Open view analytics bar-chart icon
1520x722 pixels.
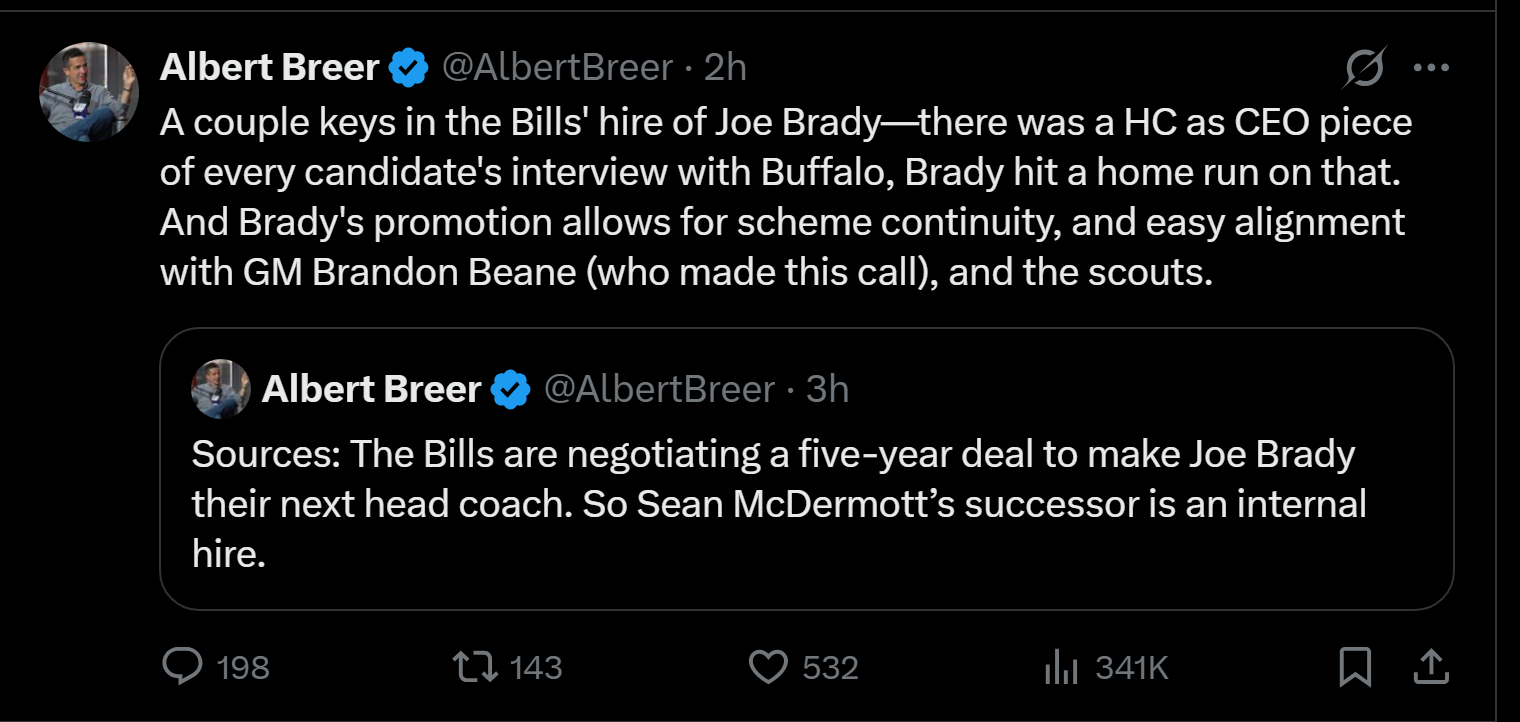pos(1061,667)
